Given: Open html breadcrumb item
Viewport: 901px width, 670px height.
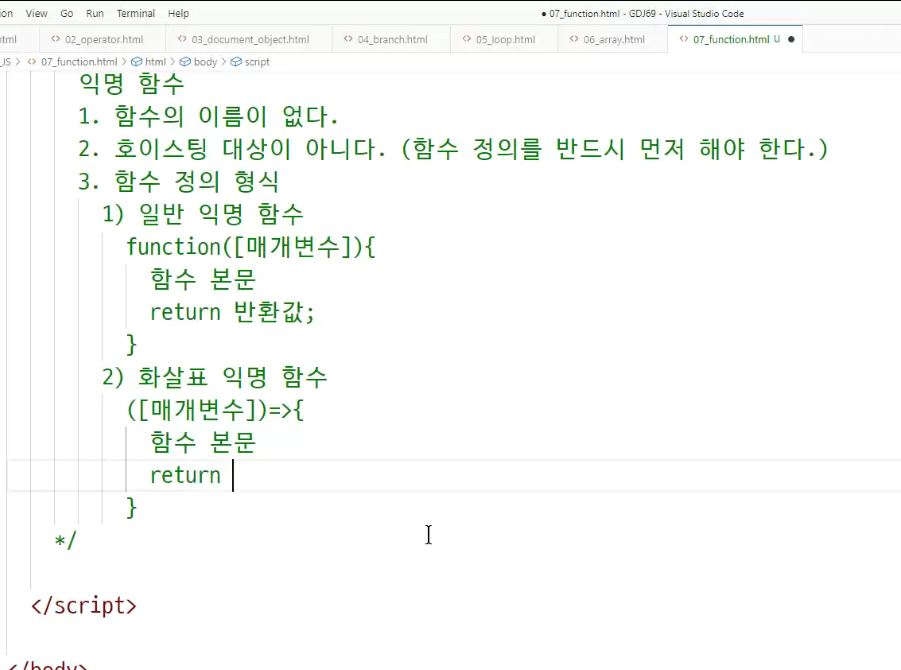Looking at the screenshot, I should tap(155, 61).
